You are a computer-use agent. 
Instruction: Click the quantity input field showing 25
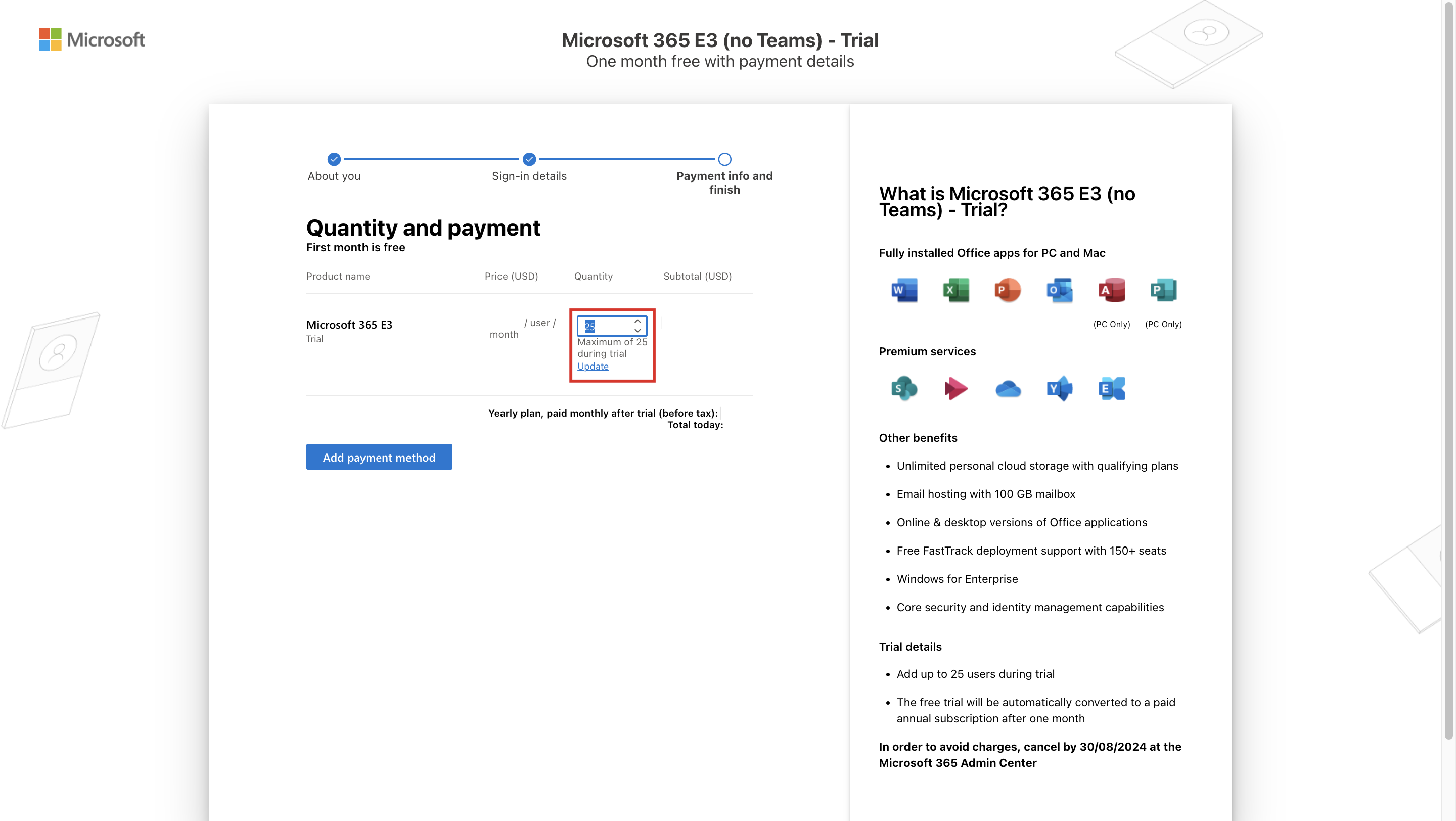(612, 326)
